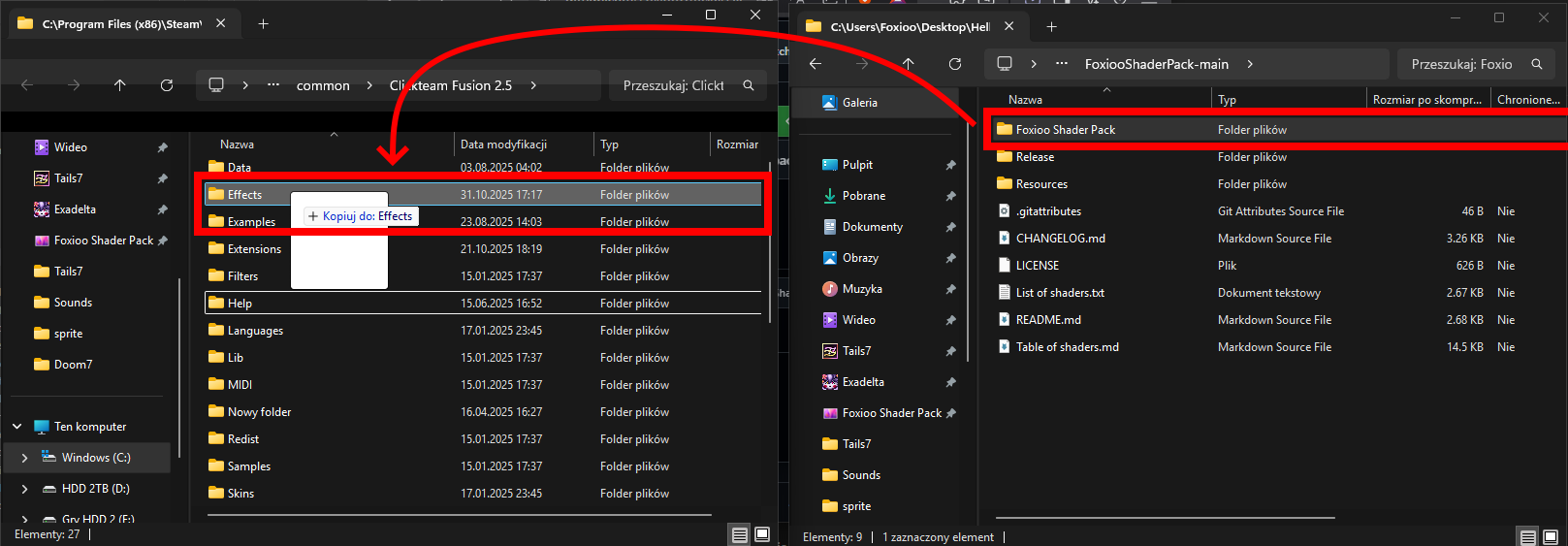Expand the Windows (C:) drive tree node
1568x546 pixels.
(x=24, y=458)
